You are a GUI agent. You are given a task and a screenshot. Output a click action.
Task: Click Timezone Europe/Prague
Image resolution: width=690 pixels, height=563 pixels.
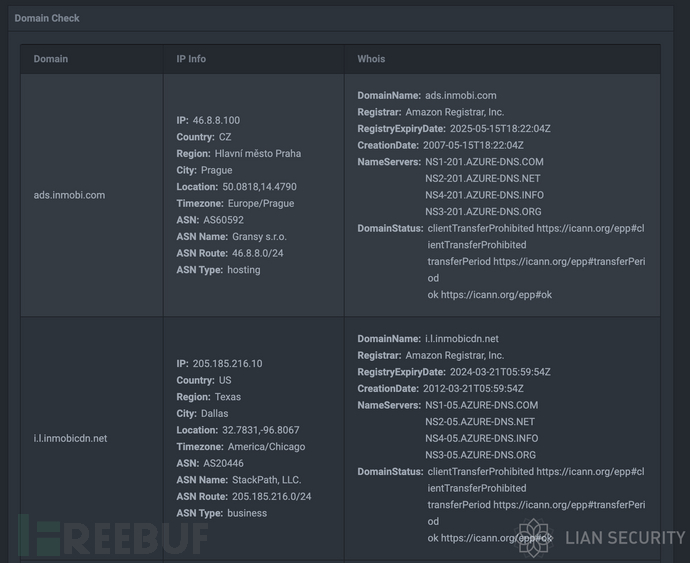coord(261,203)
